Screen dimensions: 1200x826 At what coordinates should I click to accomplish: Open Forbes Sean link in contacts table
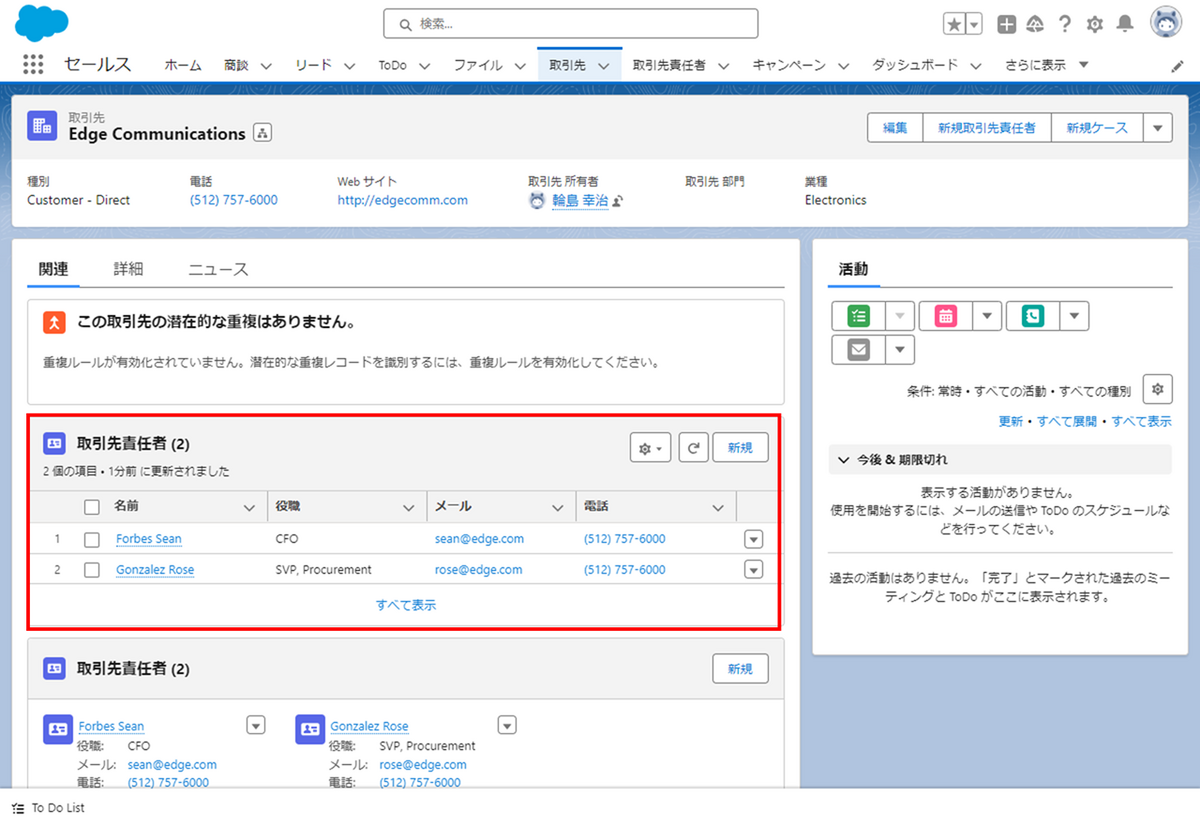(149, 539)
